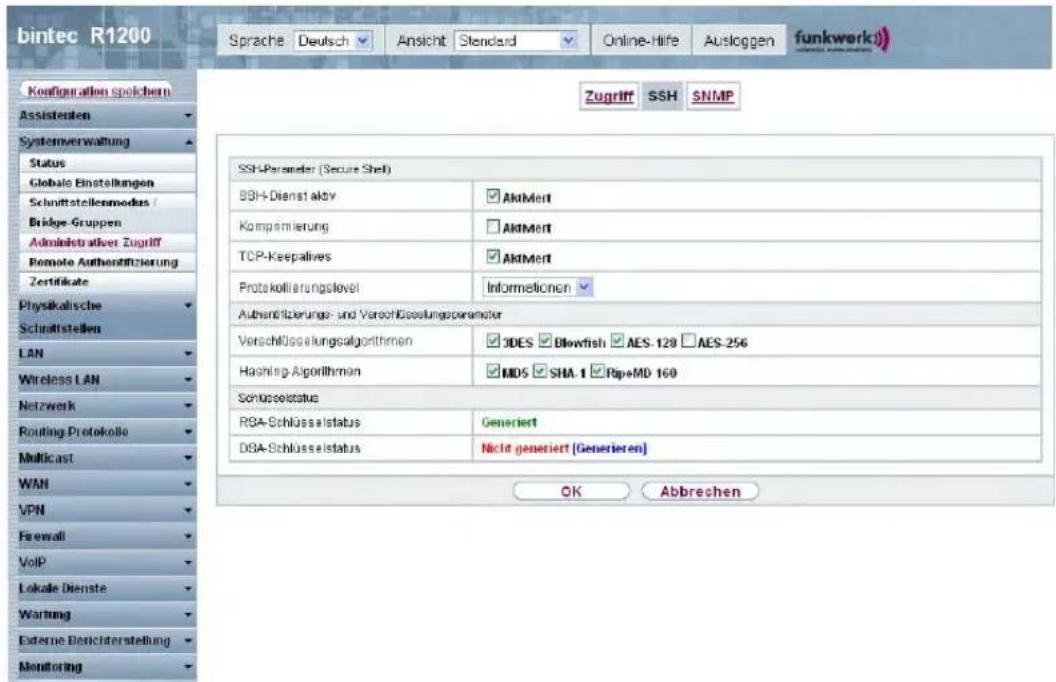Expand the LAN menu
This screenshot has width=1056, height=682.
pos(106,353)
